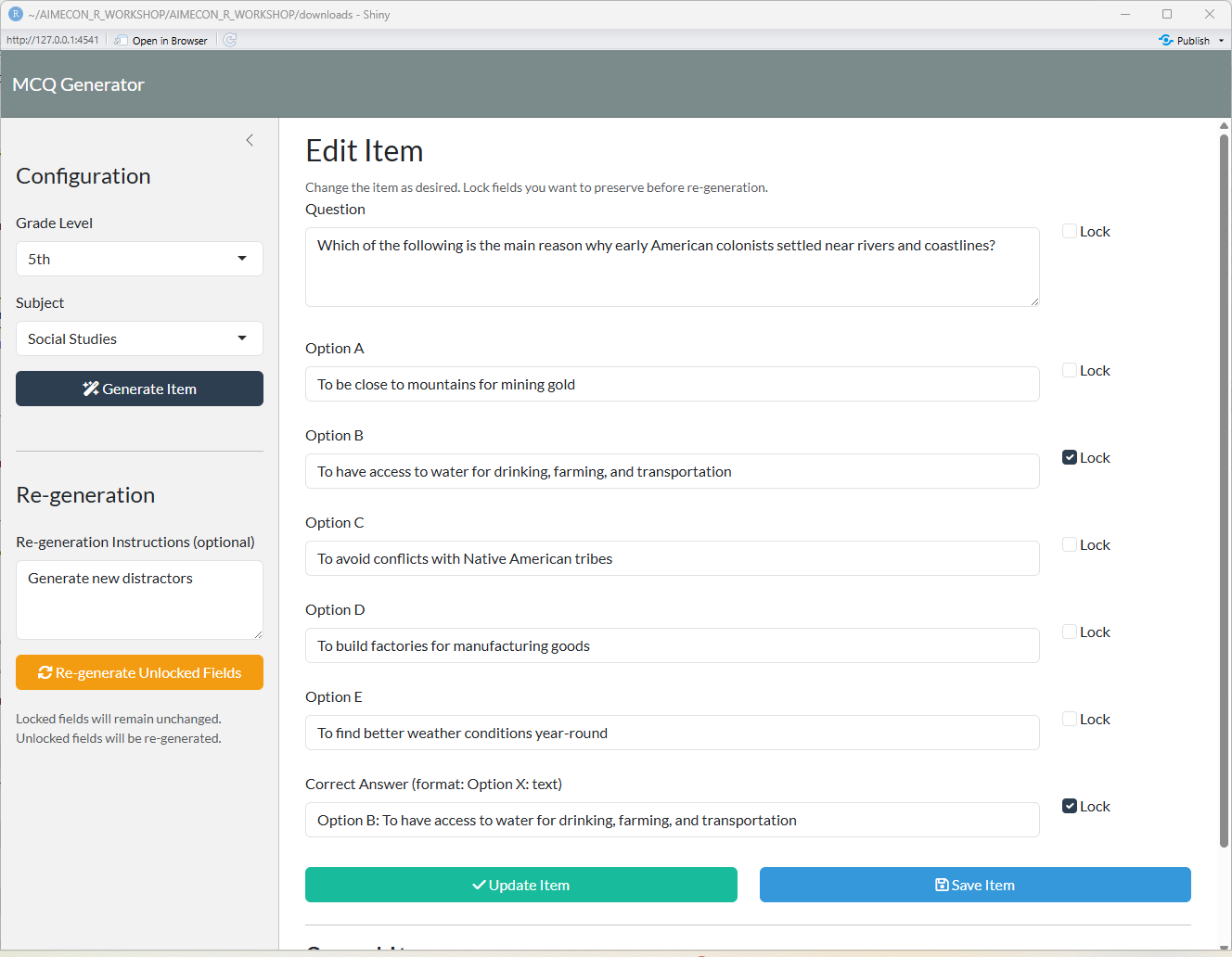The width and height of the screenshot is (1232, 957).
Task: Click the Publish icon in the top right
Action: coord(1166,40)
